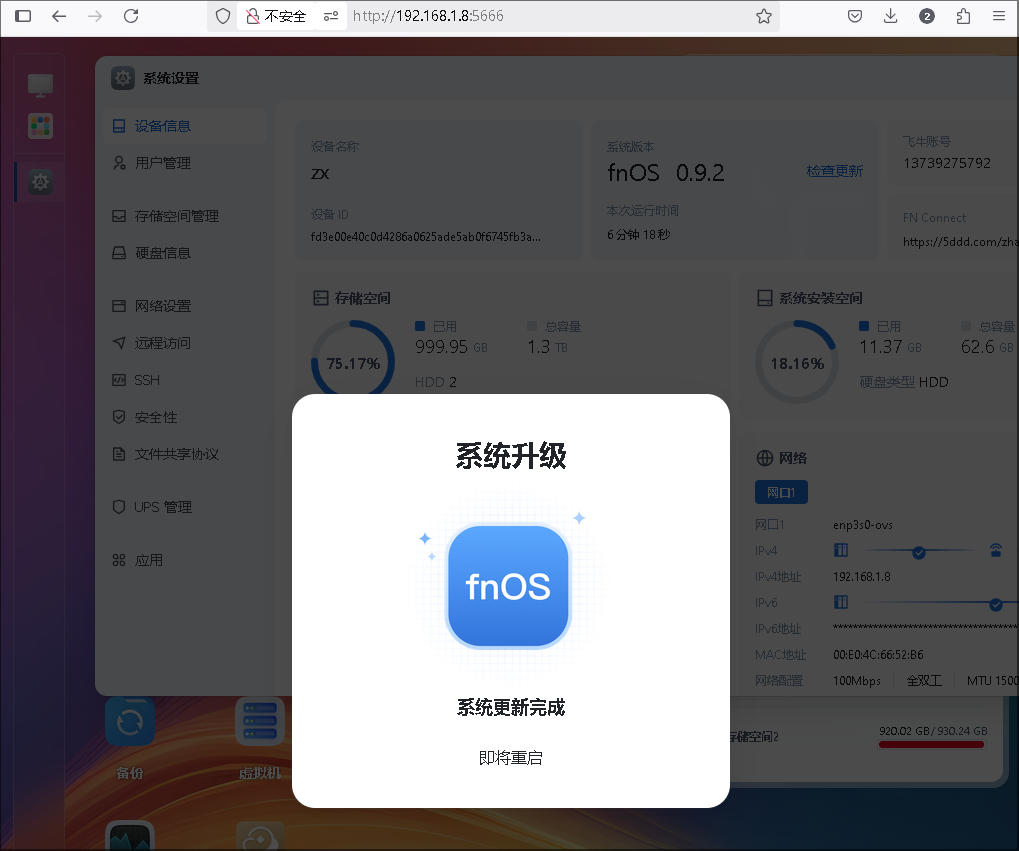Go back using the browser back arrow
Screen dimensions: 1019x851
point(59,16)
